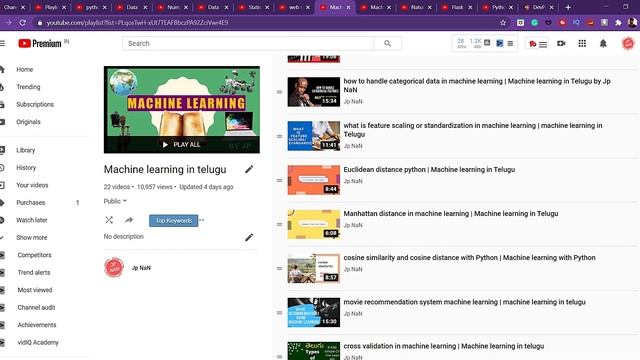The width and height of the screenshot is (640, 360).
Task: Open the Jp NaN channel link under the playlist
Action: 141,268
